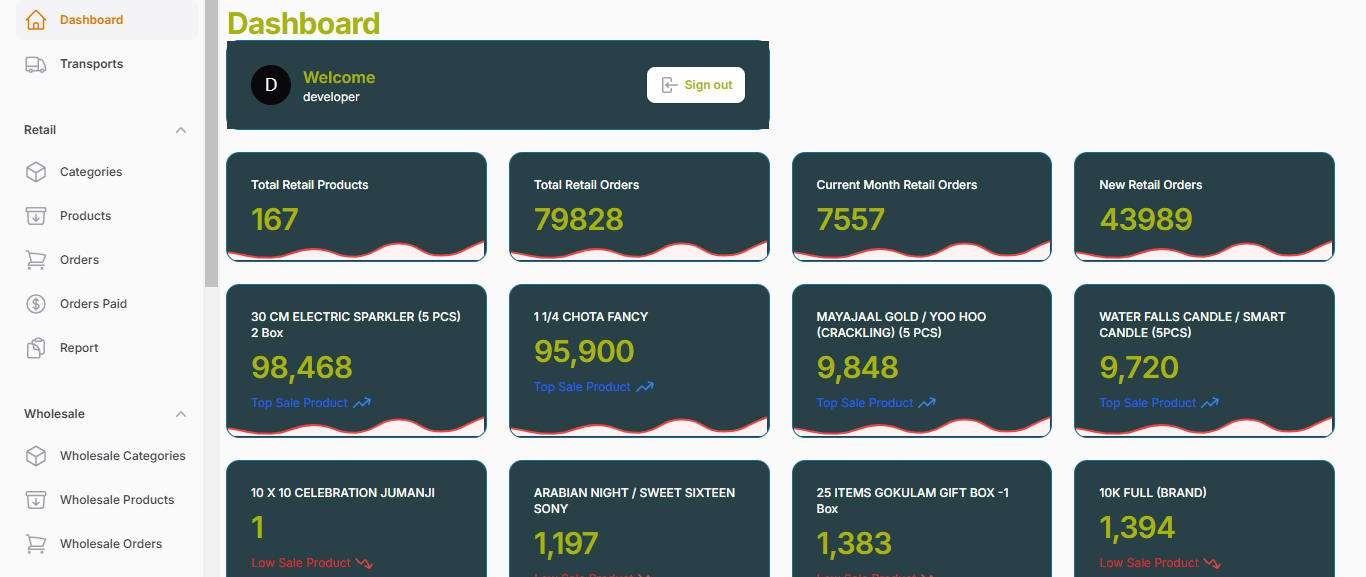Open the Transports menu item
This screenshot has width=1366, height=577.
click(91, 64)
